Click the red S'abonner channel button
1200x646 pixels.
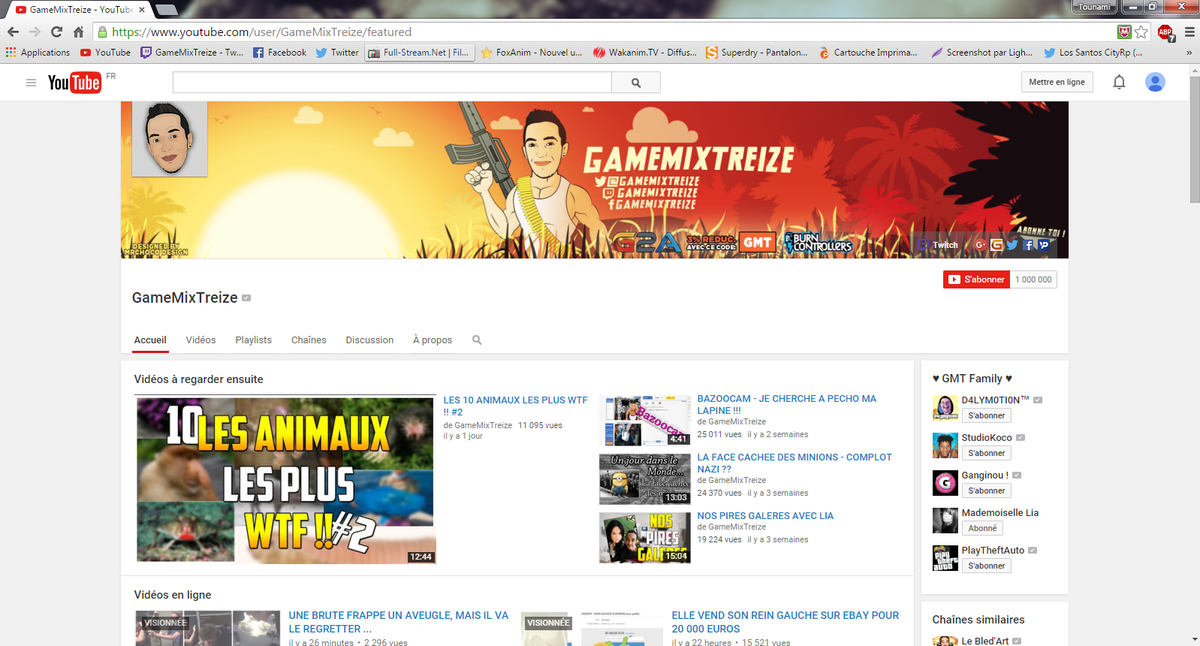point(976,280)
